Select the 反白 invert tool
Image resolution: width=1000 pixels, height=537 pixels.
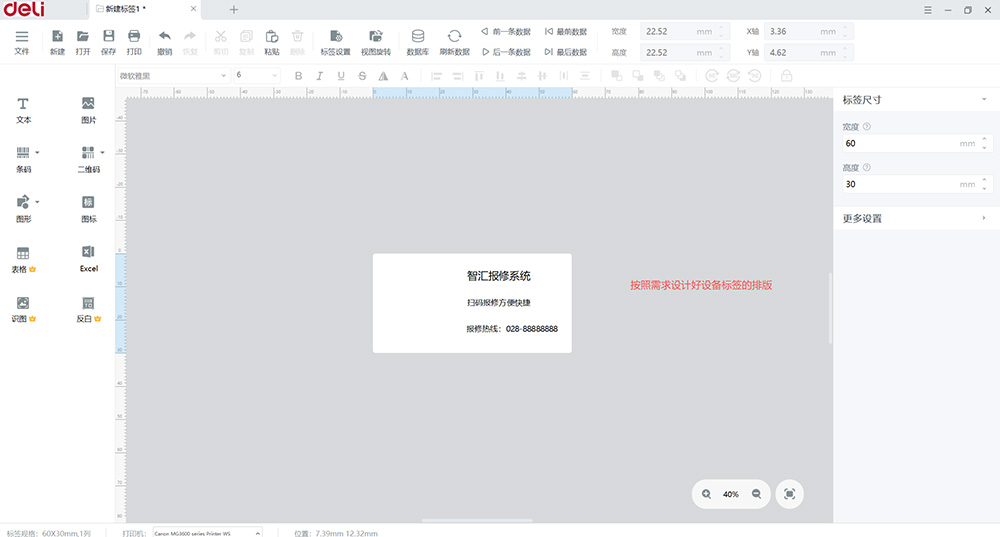point(89,309)
